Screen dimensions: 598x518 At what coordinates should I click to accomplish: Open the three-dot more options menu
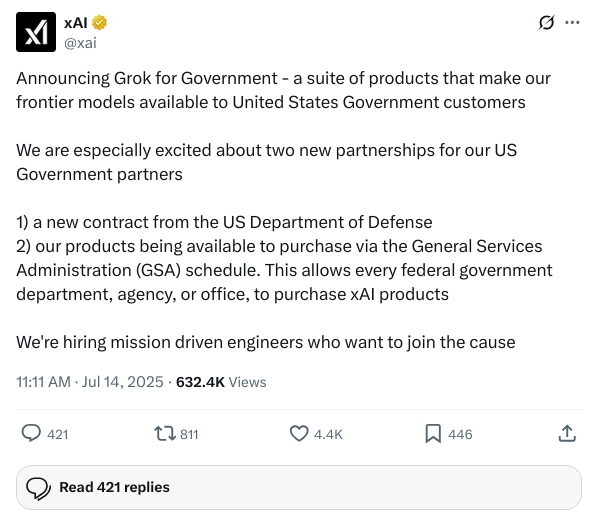click(x=572, y=23)
